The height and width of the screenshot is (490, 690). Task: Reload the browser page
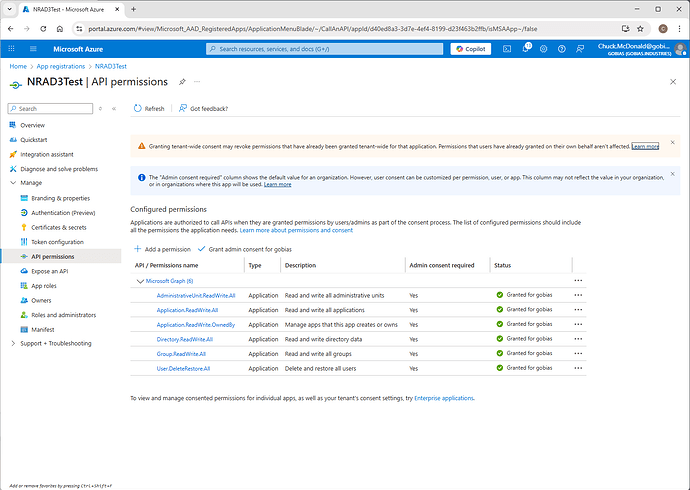coord(43,29)
